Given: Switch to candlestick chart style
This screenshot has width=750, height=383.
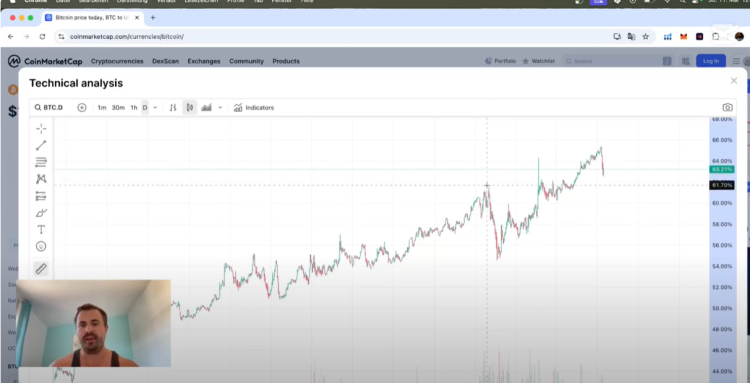Looking at the screenshot, I should [x=190, y=108].
